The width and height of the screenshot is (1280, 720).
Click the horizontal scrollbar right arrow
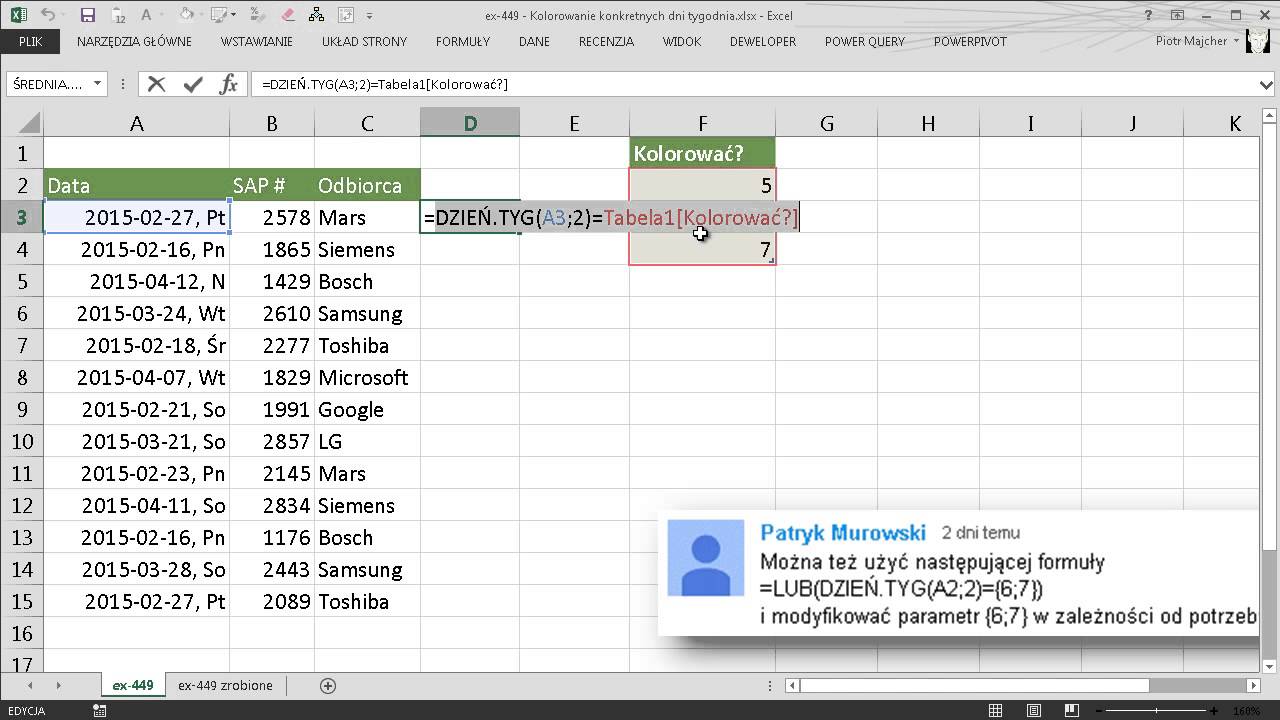point(1255,685)
